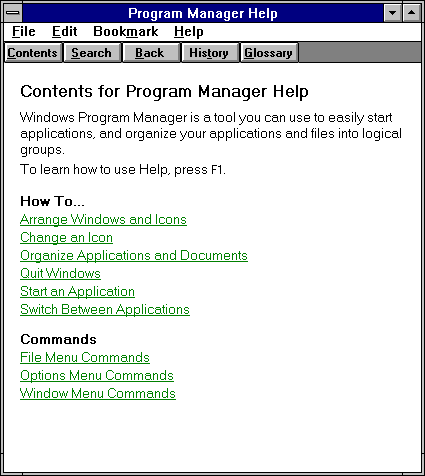Show the History list
425x476 pixels.
point(210,53)
